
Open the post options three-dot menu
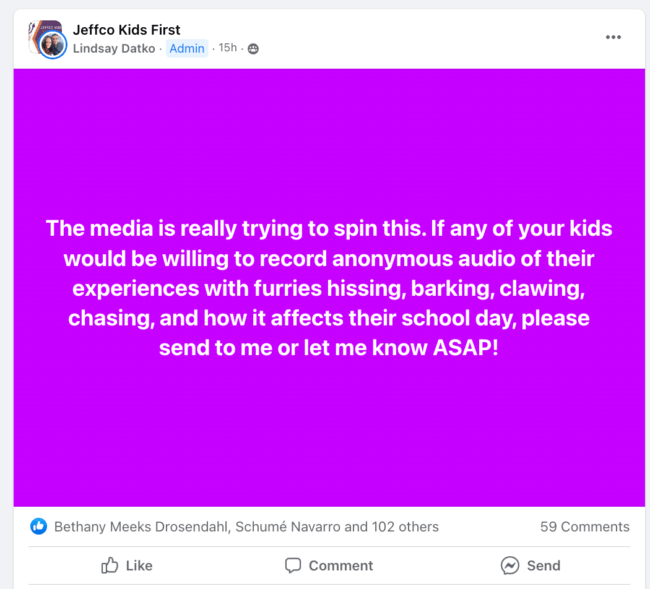pos(613,38)
